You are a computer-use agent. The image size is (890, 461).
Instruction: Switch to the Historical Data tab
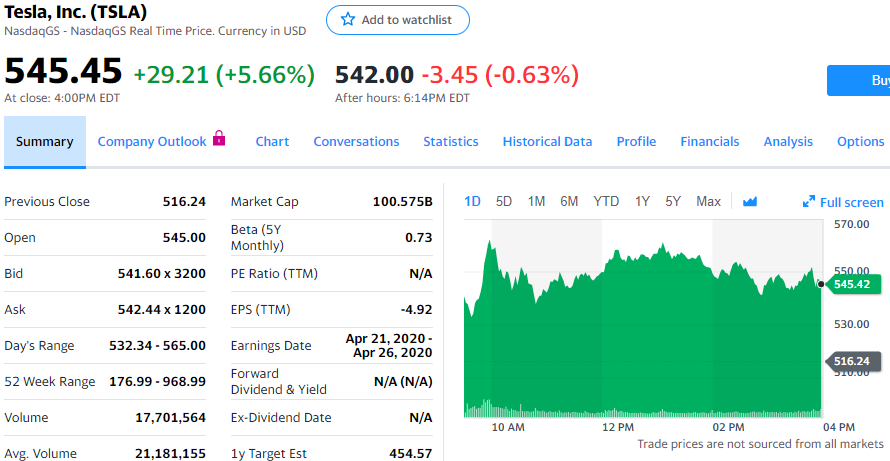547,142
